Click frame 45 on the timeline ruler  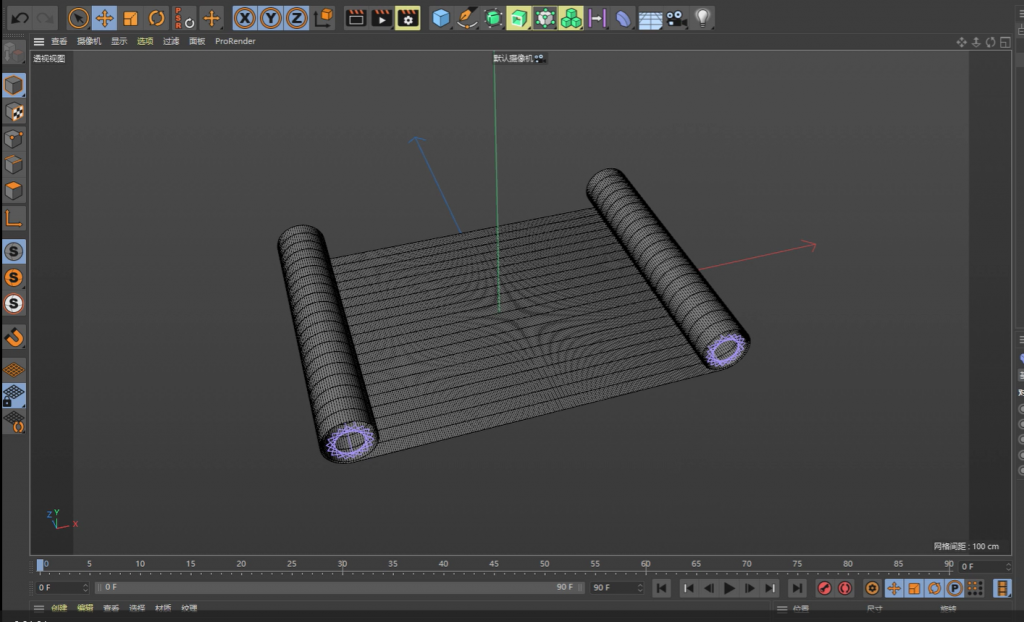[x=494, y=564]
